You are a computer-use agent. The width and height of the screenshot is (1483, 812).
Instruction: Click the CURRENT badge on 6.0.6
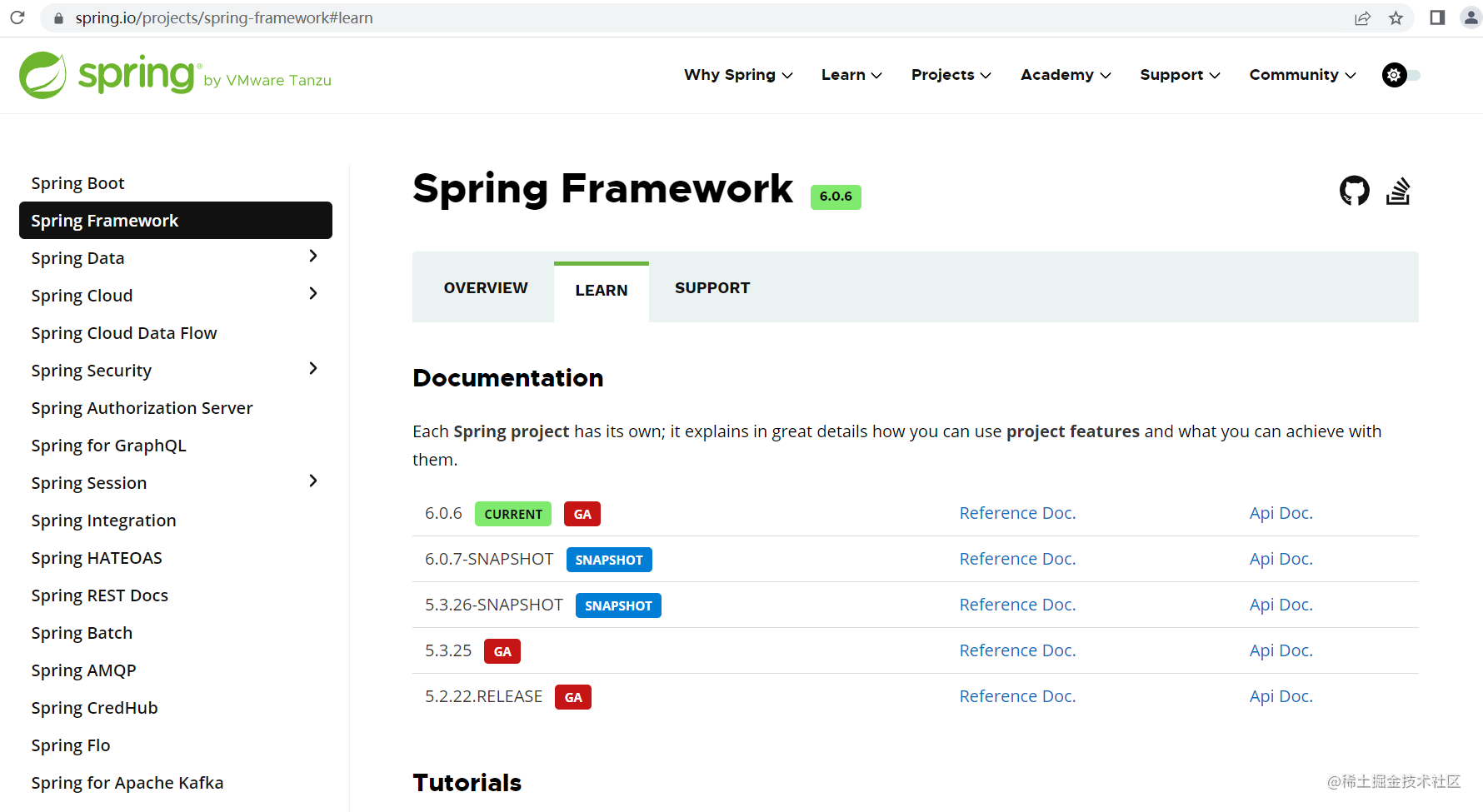(513, 514)
